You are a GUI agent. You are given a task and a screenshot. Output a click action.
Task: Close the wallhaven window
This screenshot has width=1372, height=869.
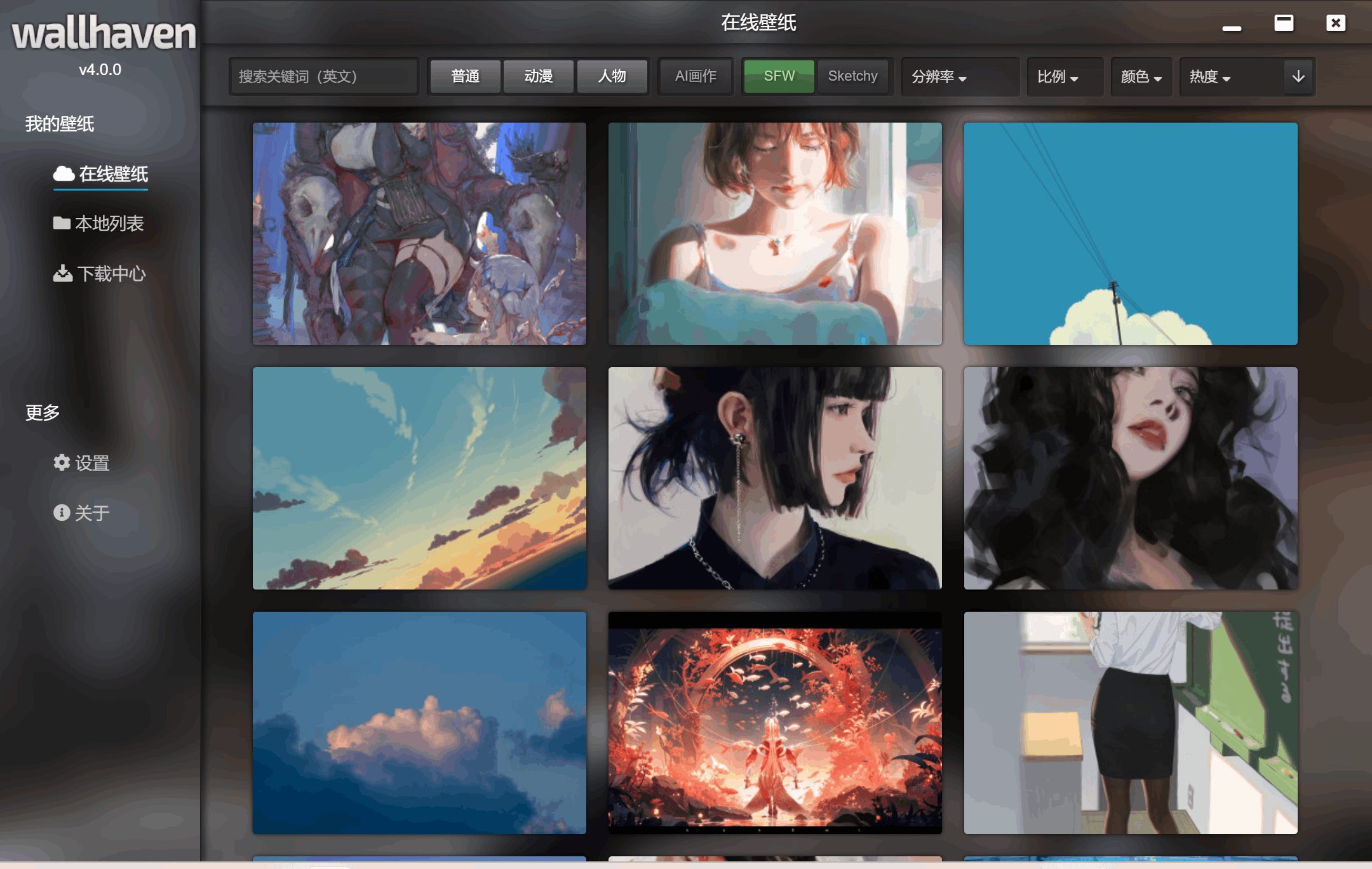point(1336,23)
